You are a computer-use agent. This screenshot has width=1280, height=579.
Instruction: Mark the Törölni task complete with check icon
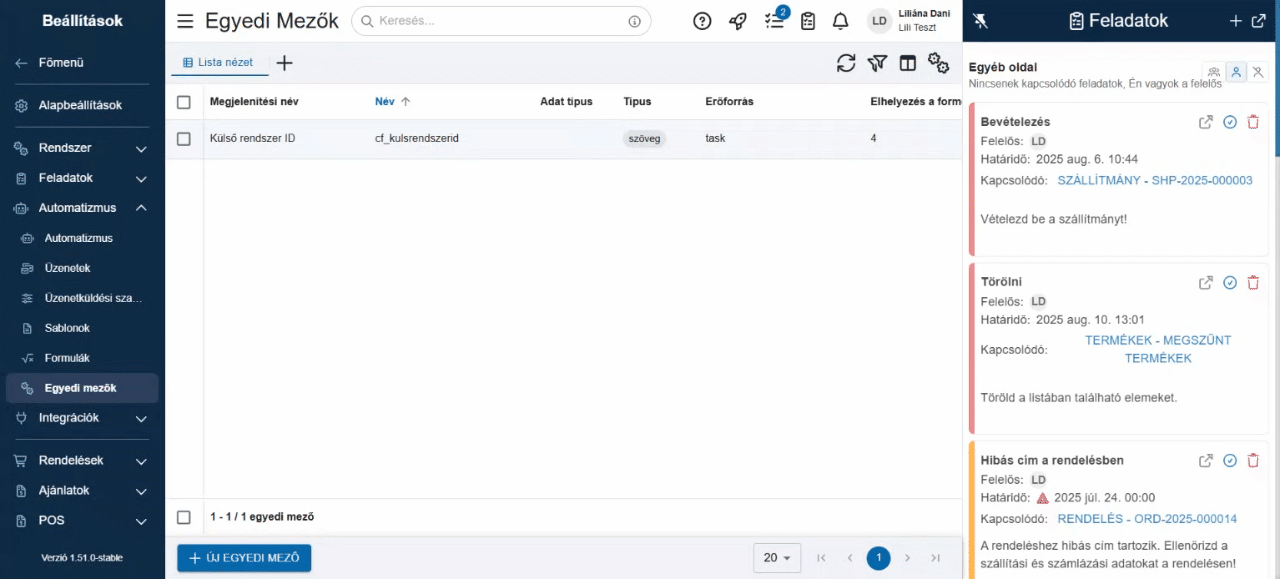coord(1230,282)
